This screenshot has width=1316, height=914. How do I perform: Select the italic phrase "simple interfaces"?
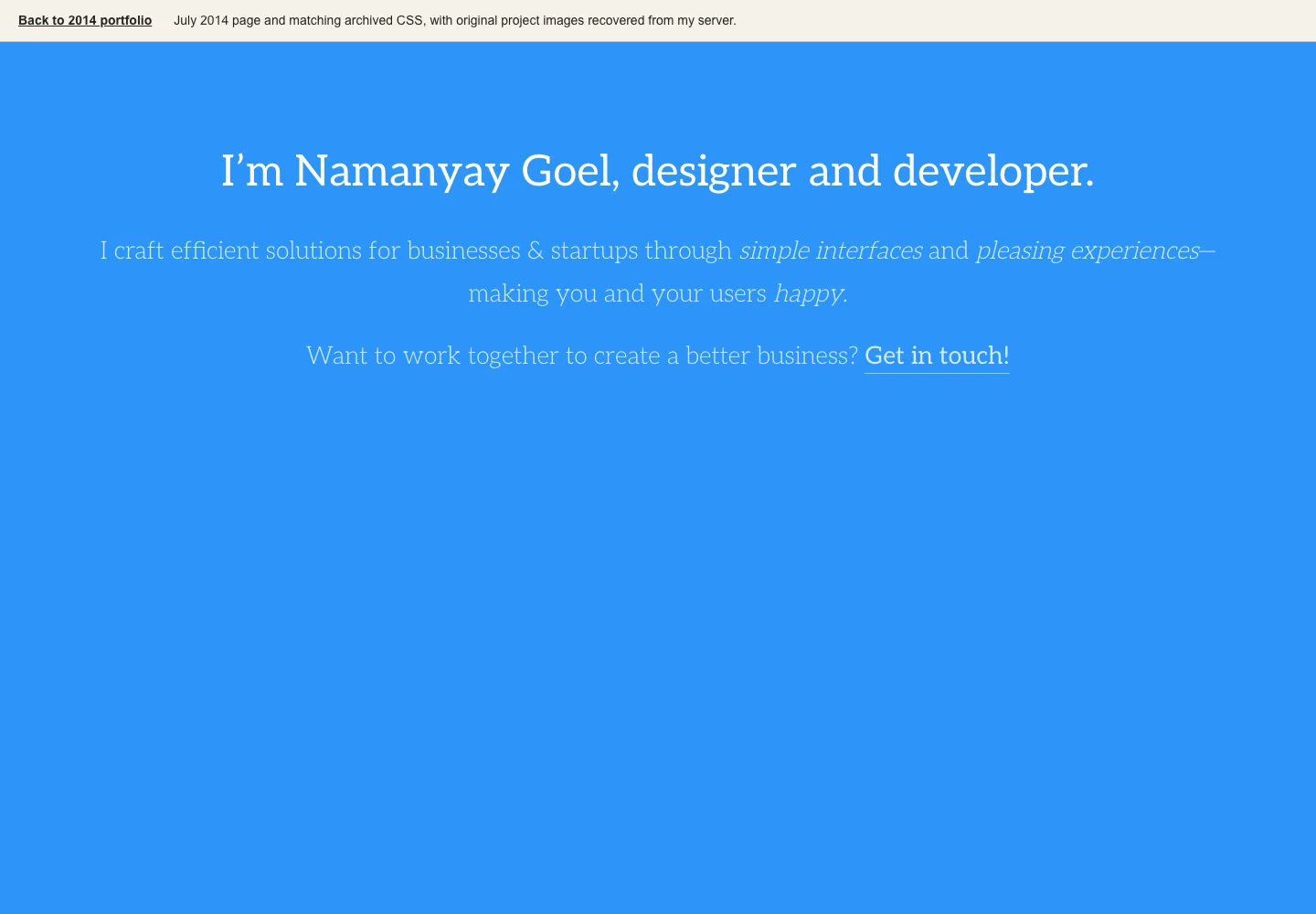(x=830, y=250)
